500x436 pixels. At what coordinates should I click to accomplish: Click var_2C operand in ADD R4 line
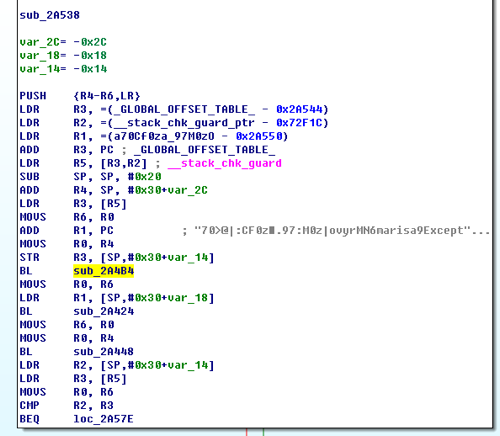click(x=187, y=190)
